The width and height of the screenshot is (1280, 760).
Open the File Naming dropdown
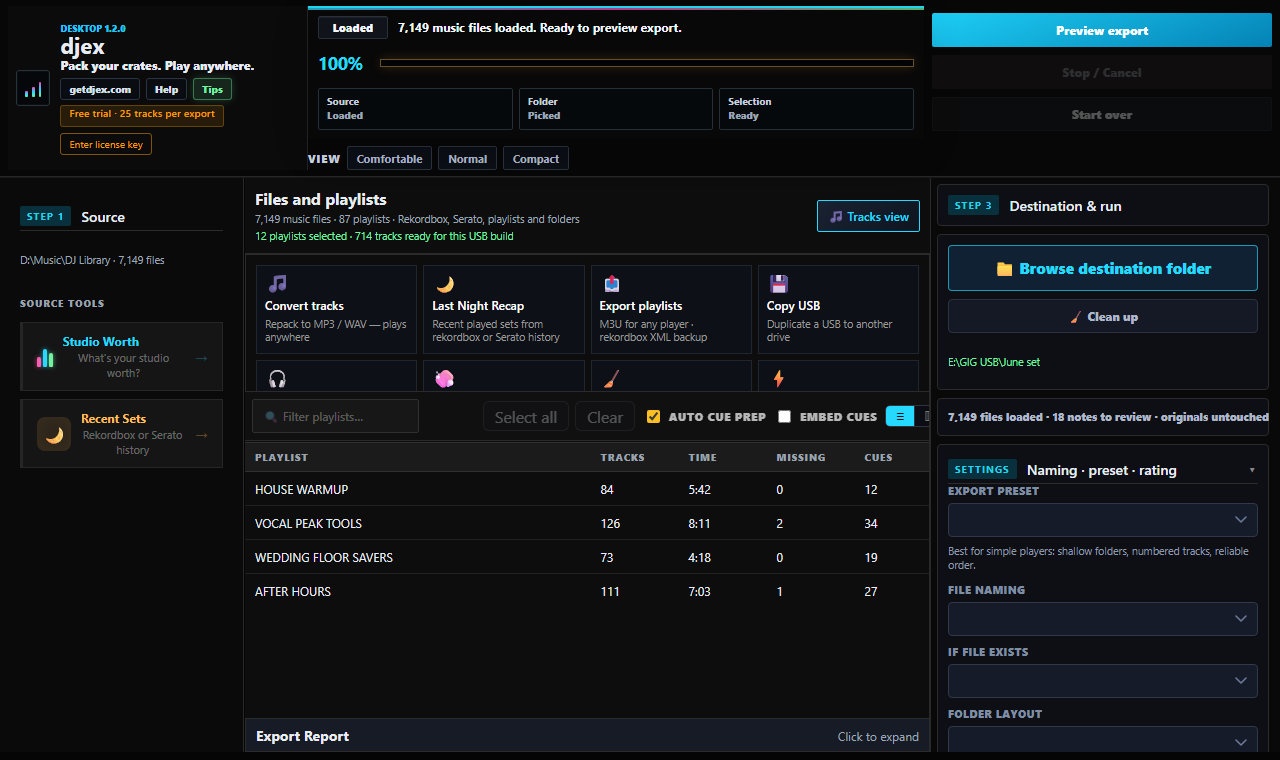pyautogui.click(x=1103, y=619)
